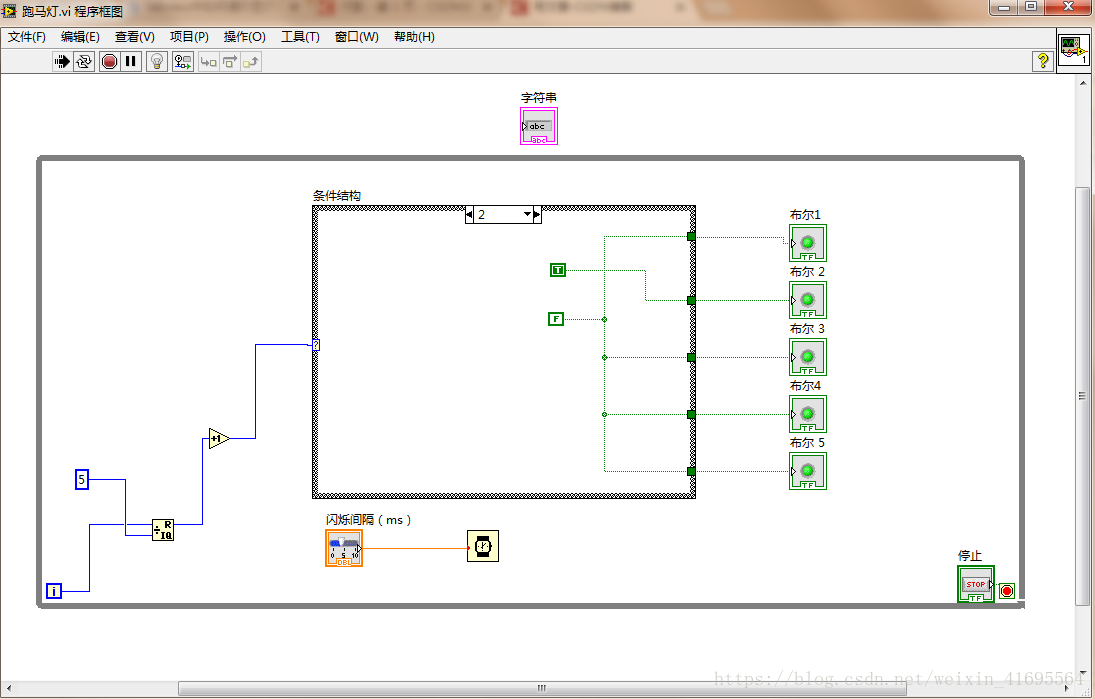The height and width of the screenshot is (699, 1095).
Task: Open the 工具(T) menu
Action: (300, 37)
